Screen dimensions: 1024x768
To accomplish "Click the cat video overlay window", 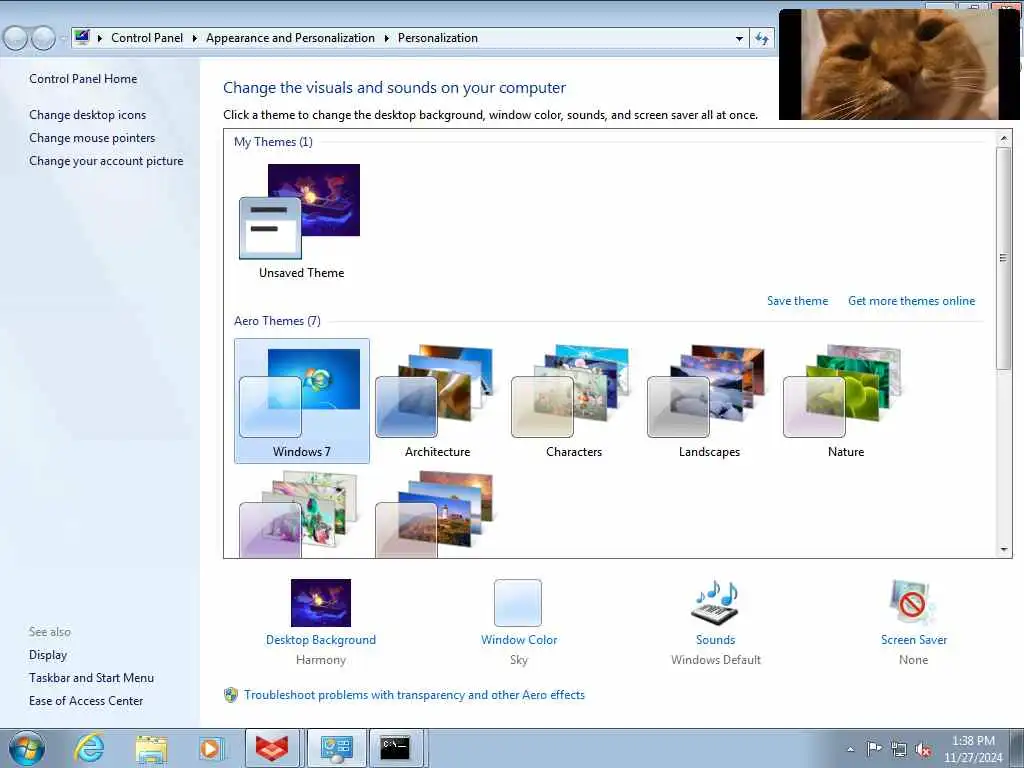I will (899, 64).
